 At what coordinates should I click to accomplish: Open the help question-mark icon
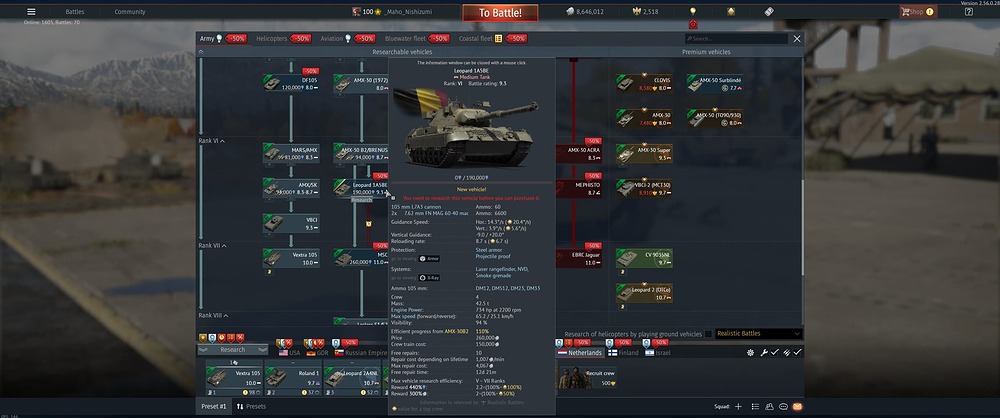pyautogui.click(x=969, y=11)
